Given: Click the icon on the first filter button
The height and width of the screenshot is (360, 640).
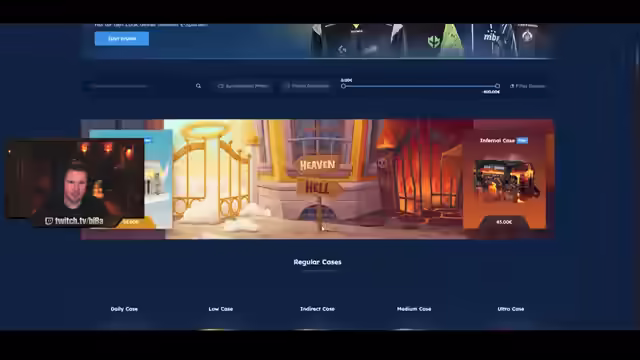Looking at the screenshot, I should (221, 86).
